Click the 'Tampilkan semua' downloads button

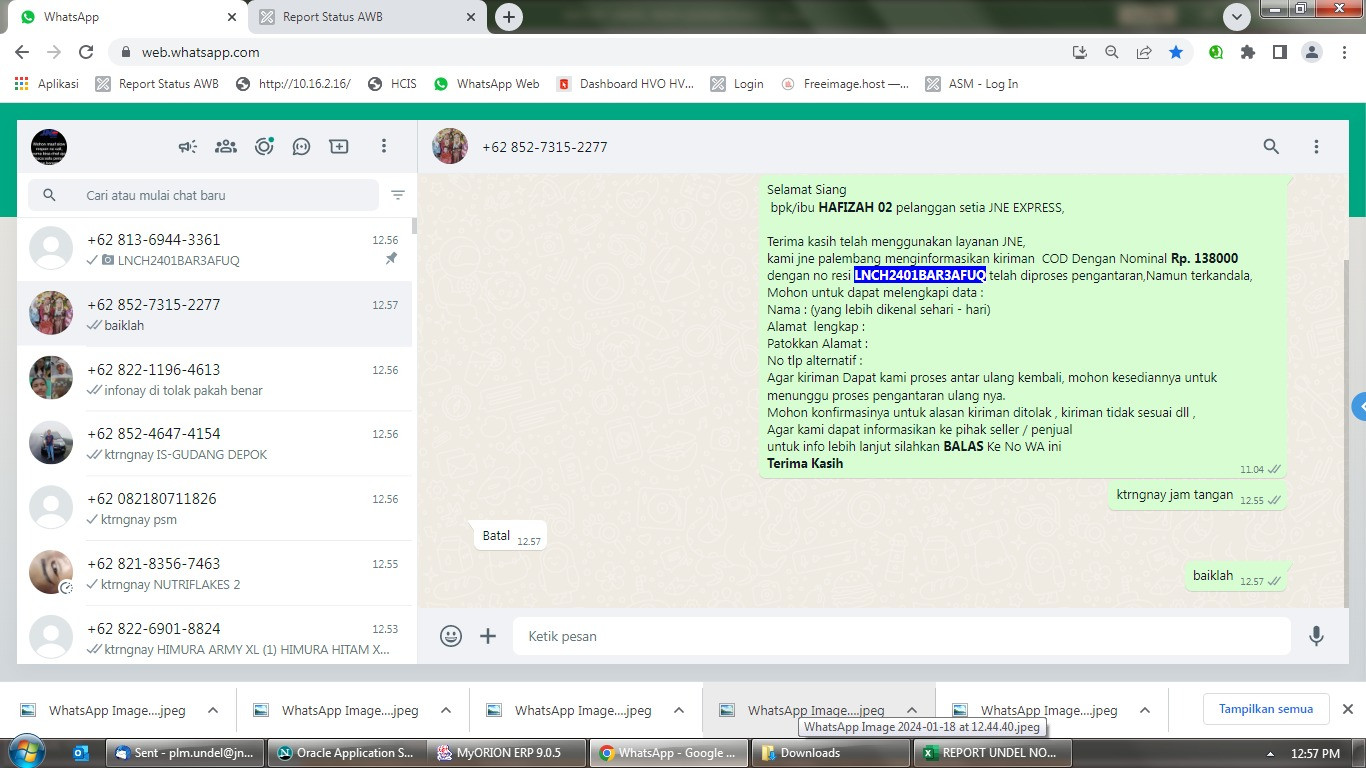click(1265, 709)
